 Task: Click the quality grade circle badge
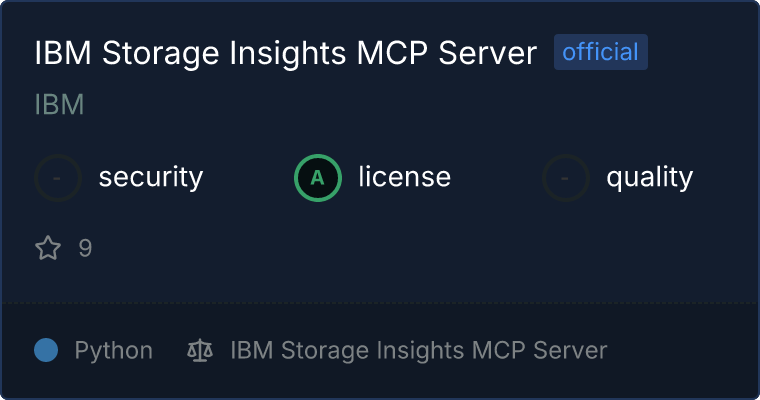tap(566, 178)
